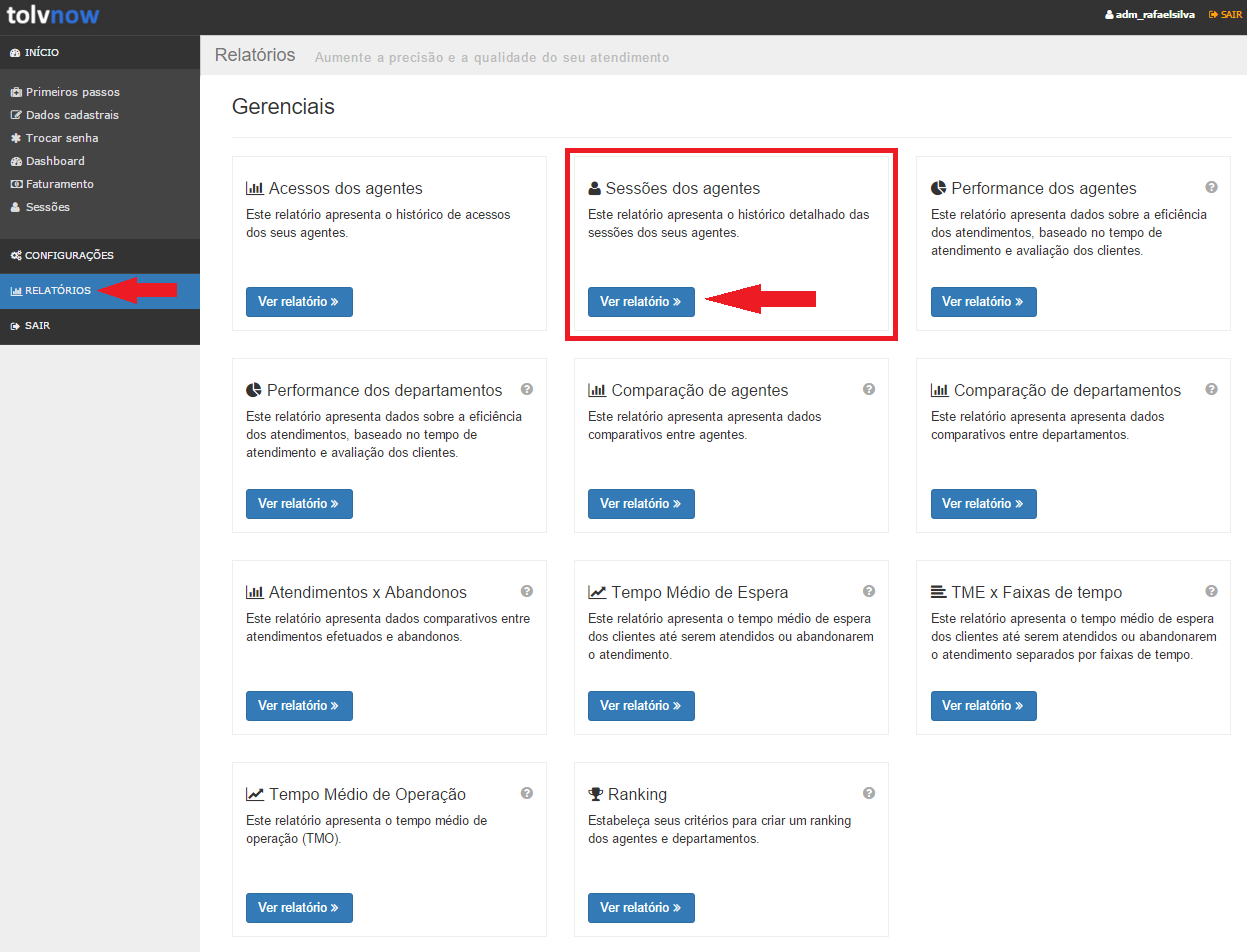Image resolution: width=1247 pixels, height=952 pixels.
Task: Click the Ranking card title
Action: 637,794
